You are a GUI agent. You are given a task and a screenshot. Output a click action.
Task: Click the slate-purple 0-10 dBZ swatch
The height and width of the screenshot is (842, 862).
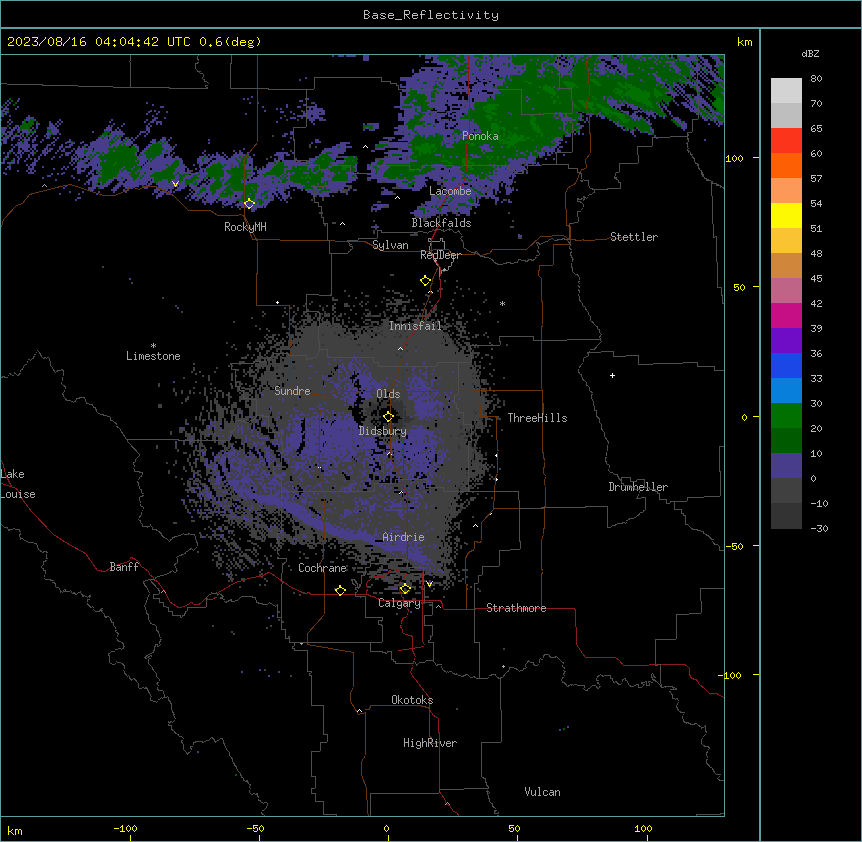click(786, 466)
